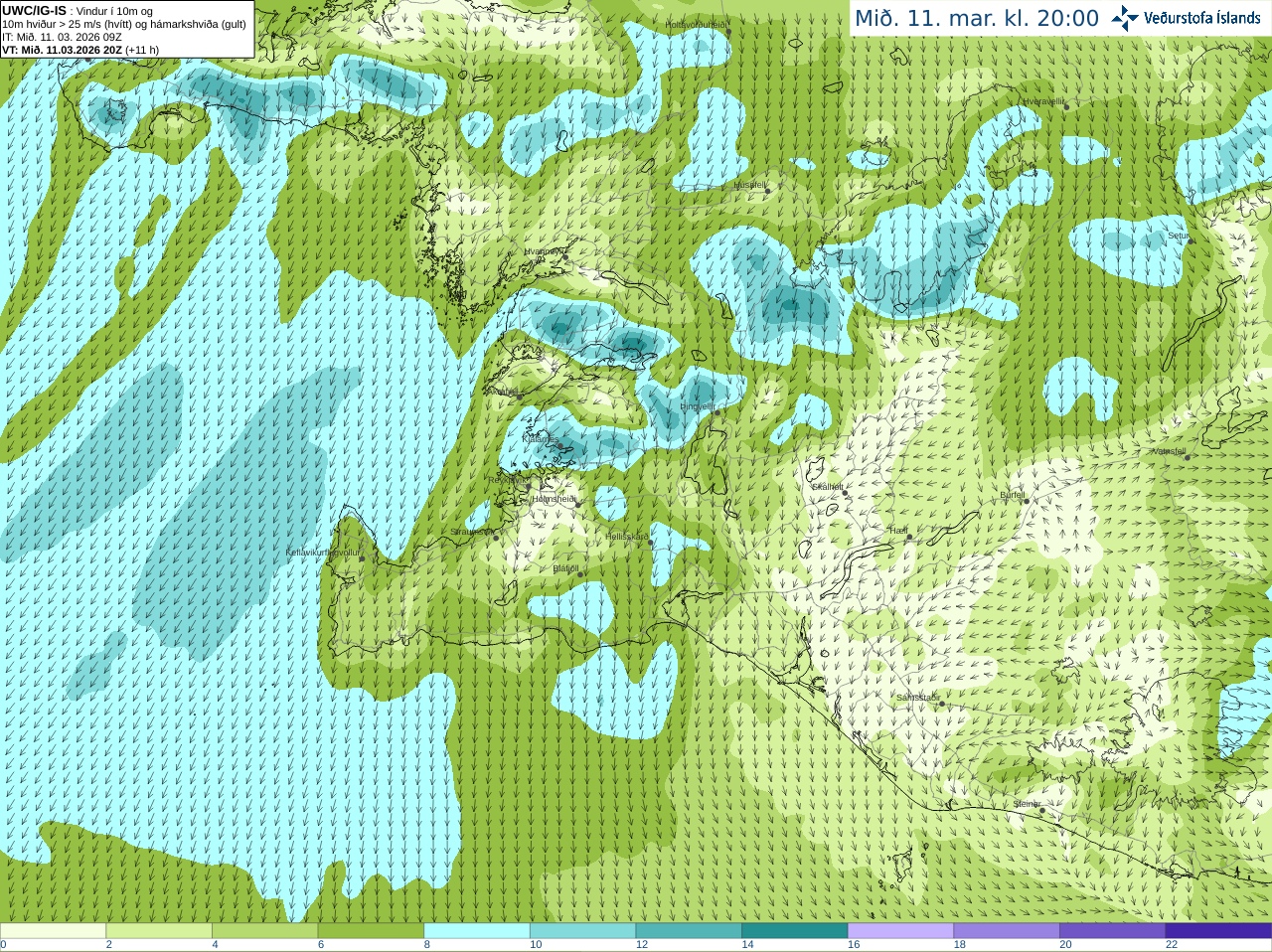Select the 12–14 m/s teal legend swatch
This screenshot has height=952, width=1272.
[689, 931]
